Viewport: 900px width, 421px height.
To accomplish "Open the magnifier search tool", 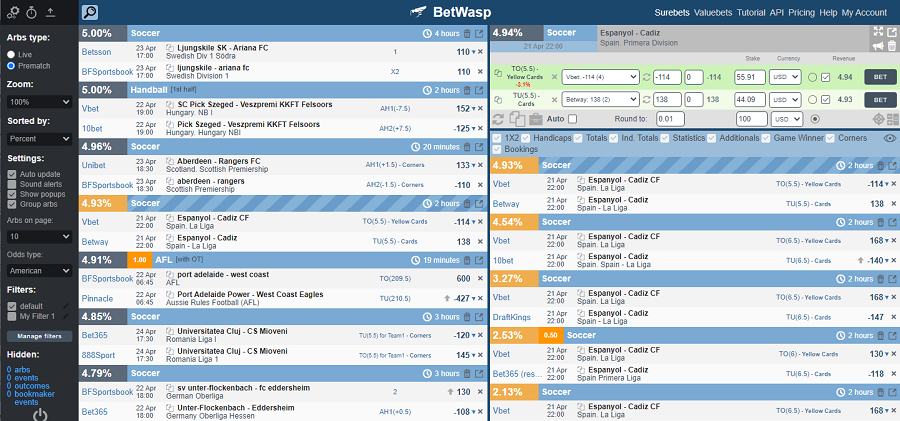I will 90,12.
